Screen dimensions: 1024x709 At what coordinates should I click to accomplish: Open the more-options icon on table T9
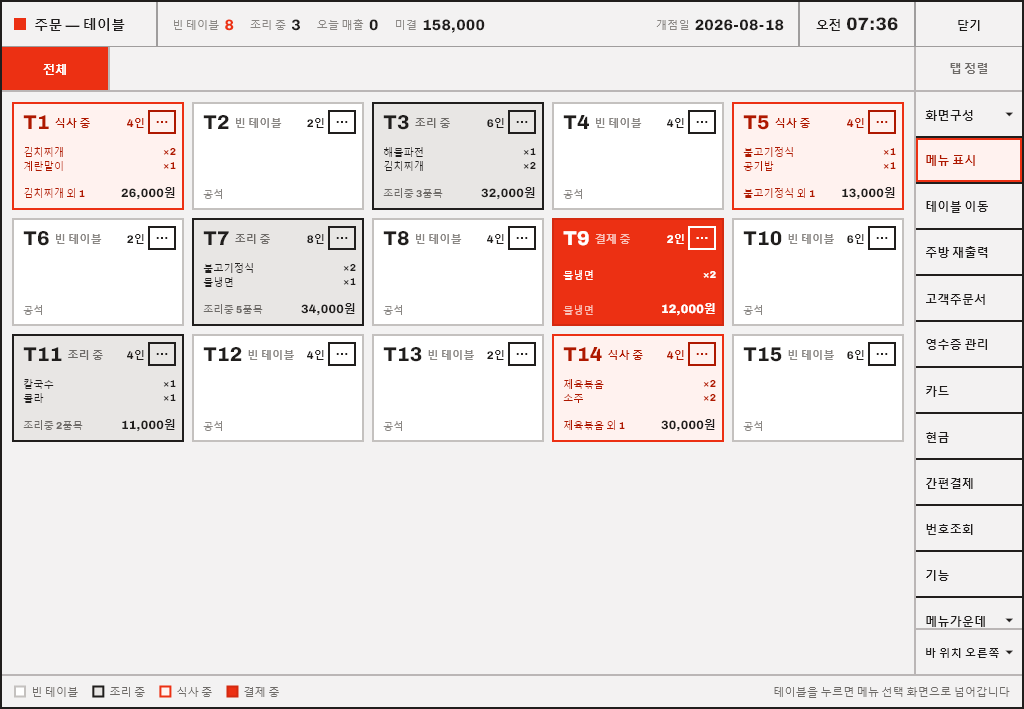[x=702, y=238]
